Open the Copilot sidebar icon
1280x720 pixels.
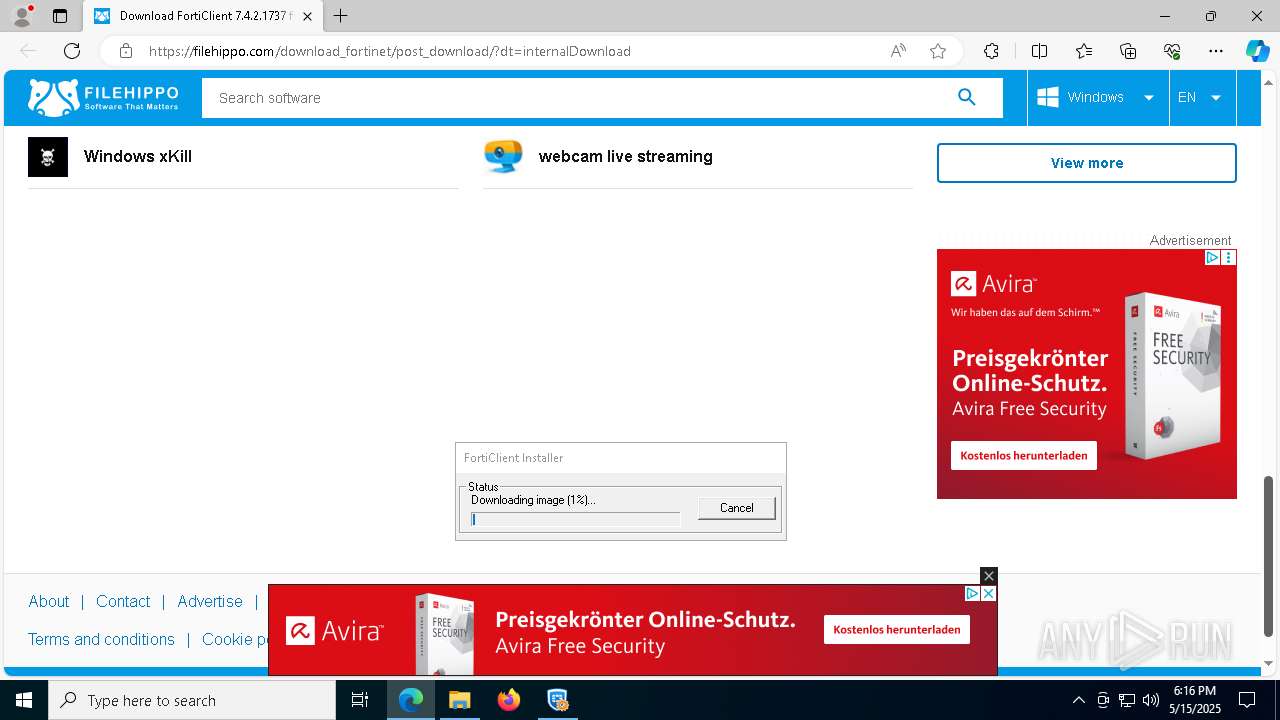(x=1257, y=51)
